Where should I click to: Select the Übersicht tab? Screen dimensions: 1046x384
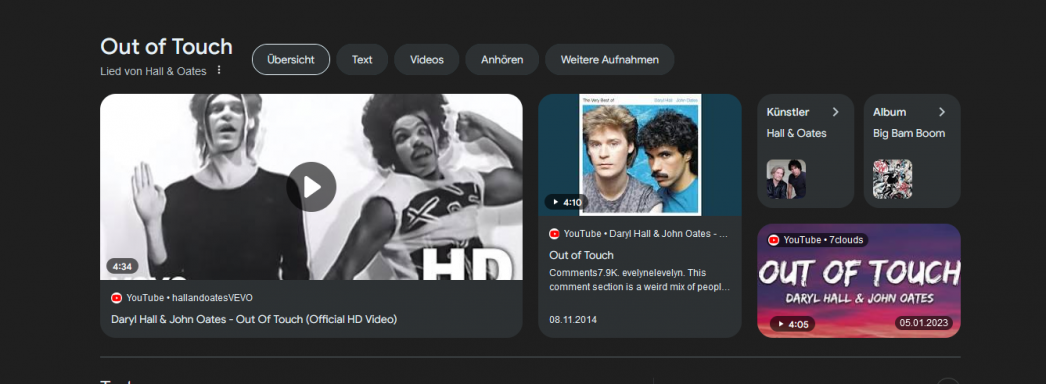[291, 59]
